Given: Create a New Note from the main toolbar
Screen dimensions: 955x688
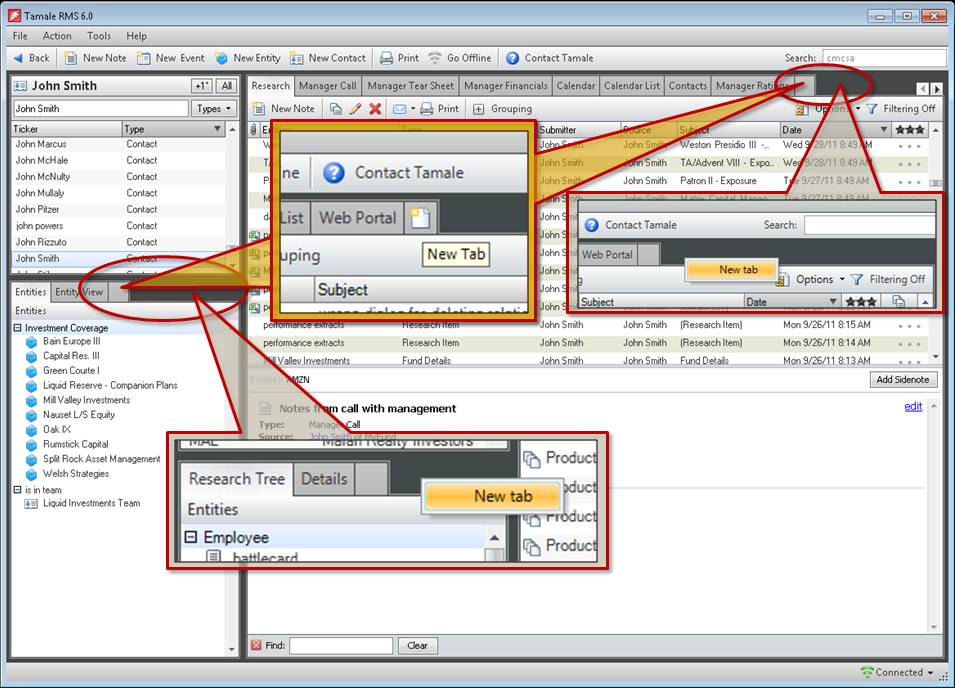Looking at the screenshot, I should (x=96, y=58).
